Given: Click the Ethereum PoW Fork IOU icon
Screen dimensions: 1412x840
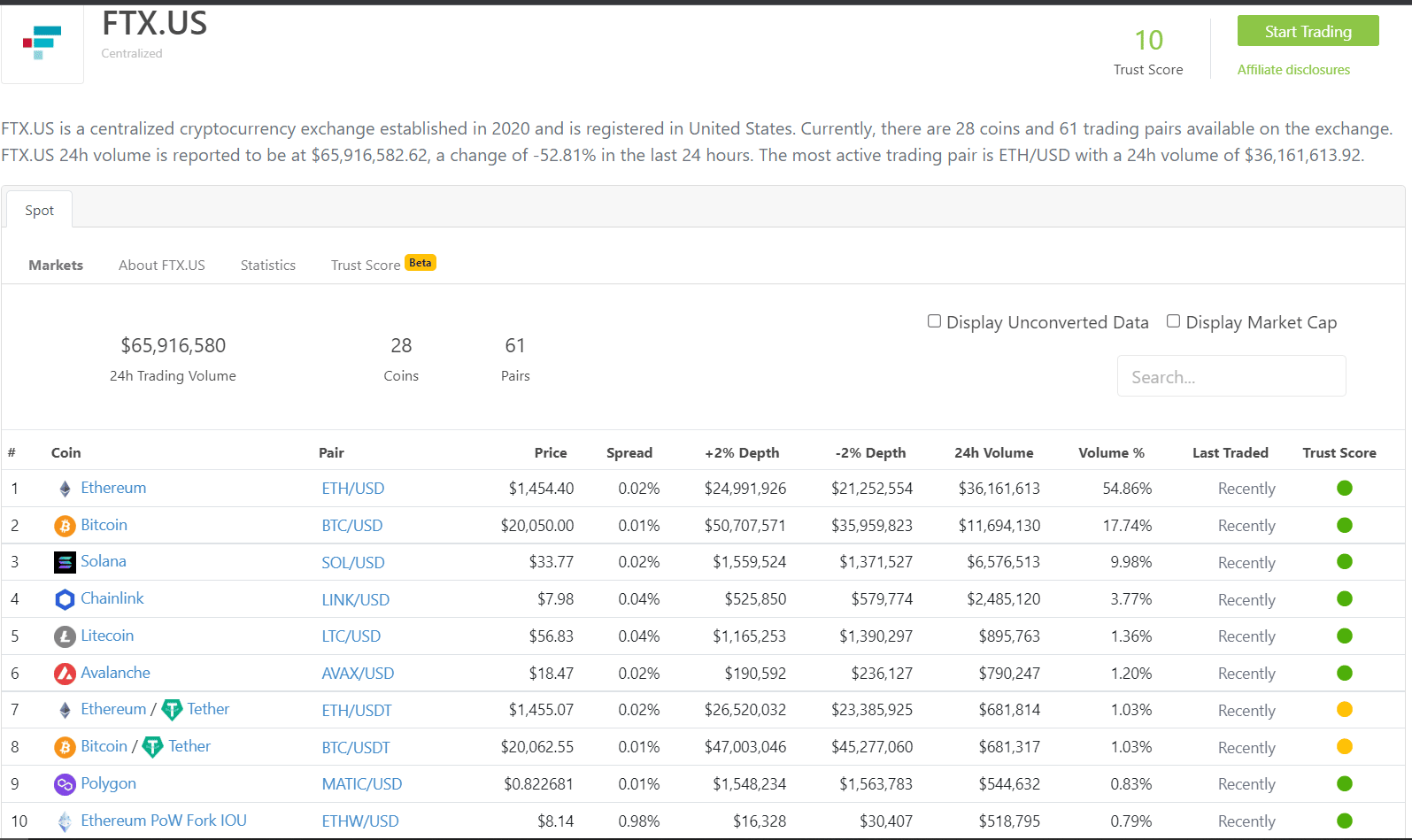Looking at the screenshot, I should coord(65,821).
